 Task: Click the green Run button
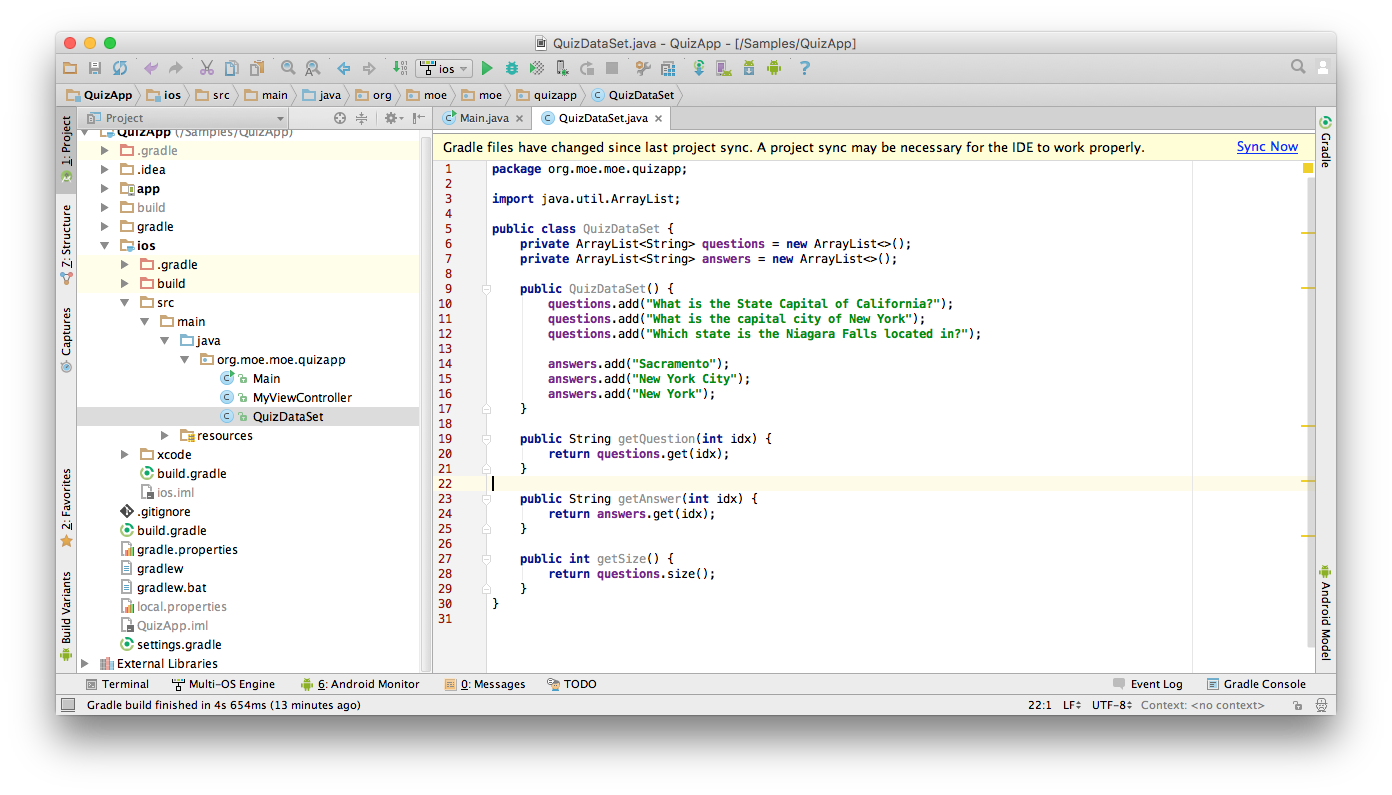click(x=487, y=68)
